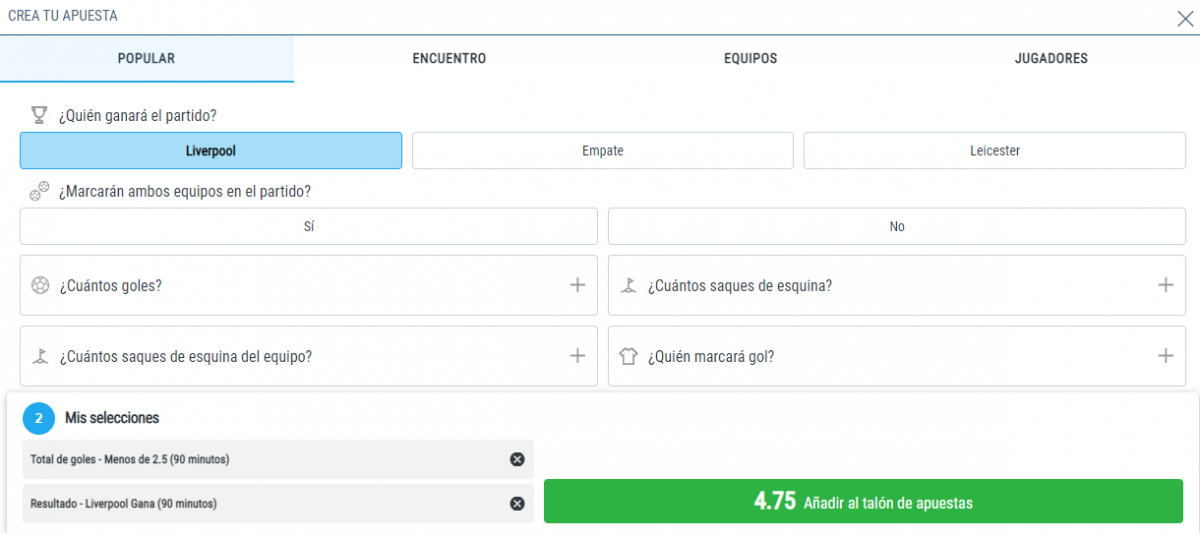Click the soccer ball icon next to '¿Cuántos goles?'
The height and width of the screenshot is (540, 1200).
pyautogui.click(x=40, y=285)
